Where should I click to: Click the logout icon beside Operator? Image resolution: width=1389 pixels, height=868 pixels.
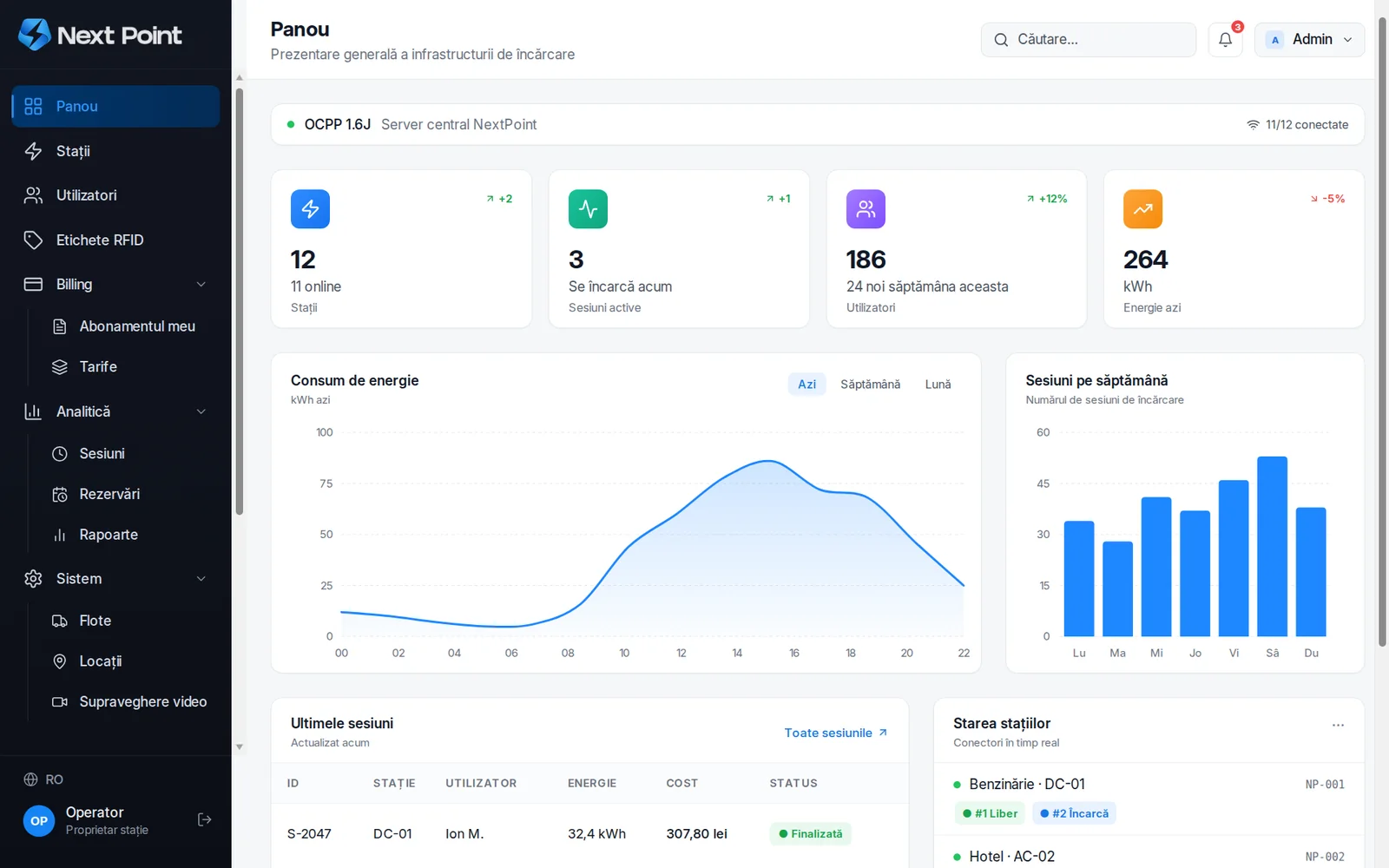click(x=205, y=819)
